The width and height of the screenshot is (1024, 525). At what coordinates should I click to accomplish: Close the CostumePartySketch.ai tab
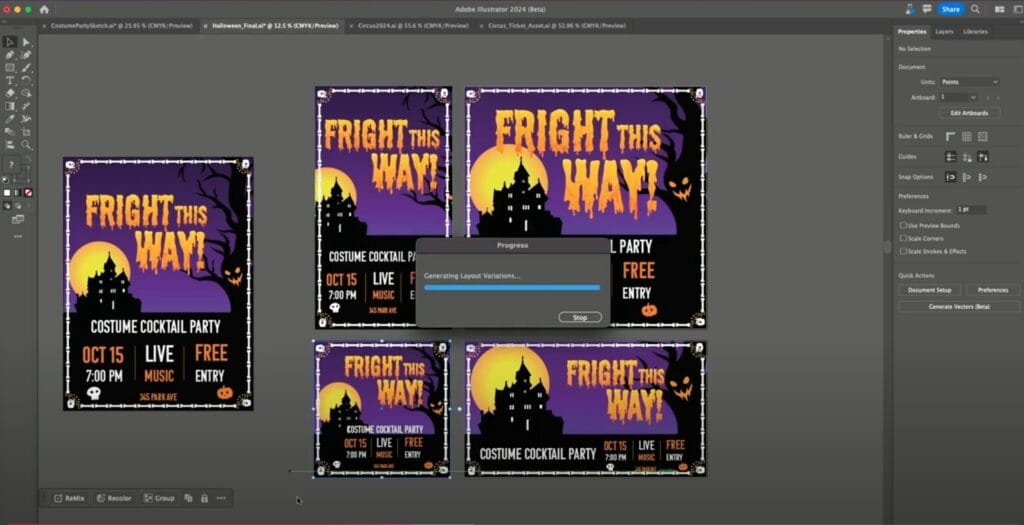[44, 26]
